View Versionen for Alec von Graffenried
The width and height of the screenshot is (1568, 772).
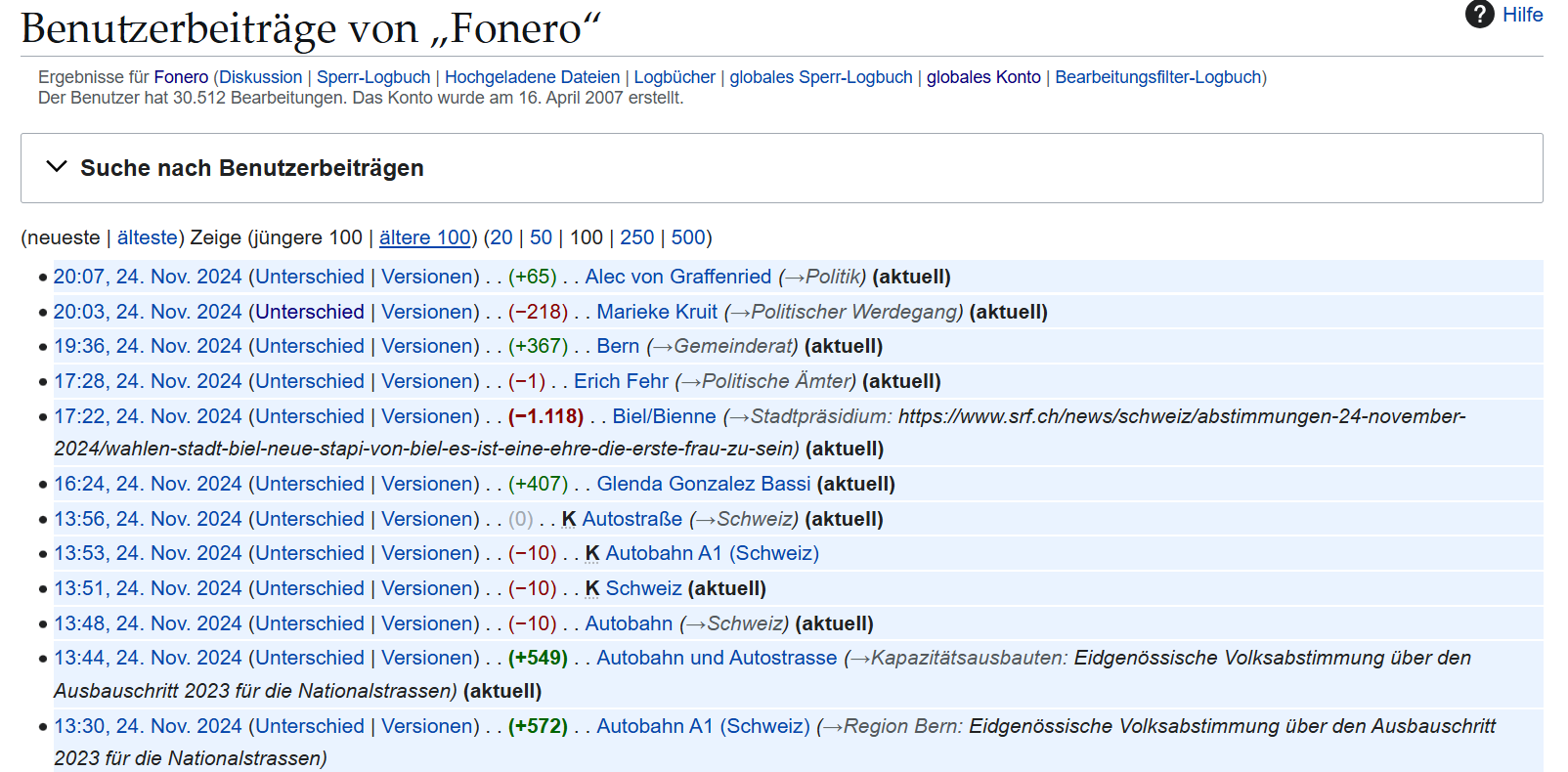pyautogui.click(x=427, y=277)
